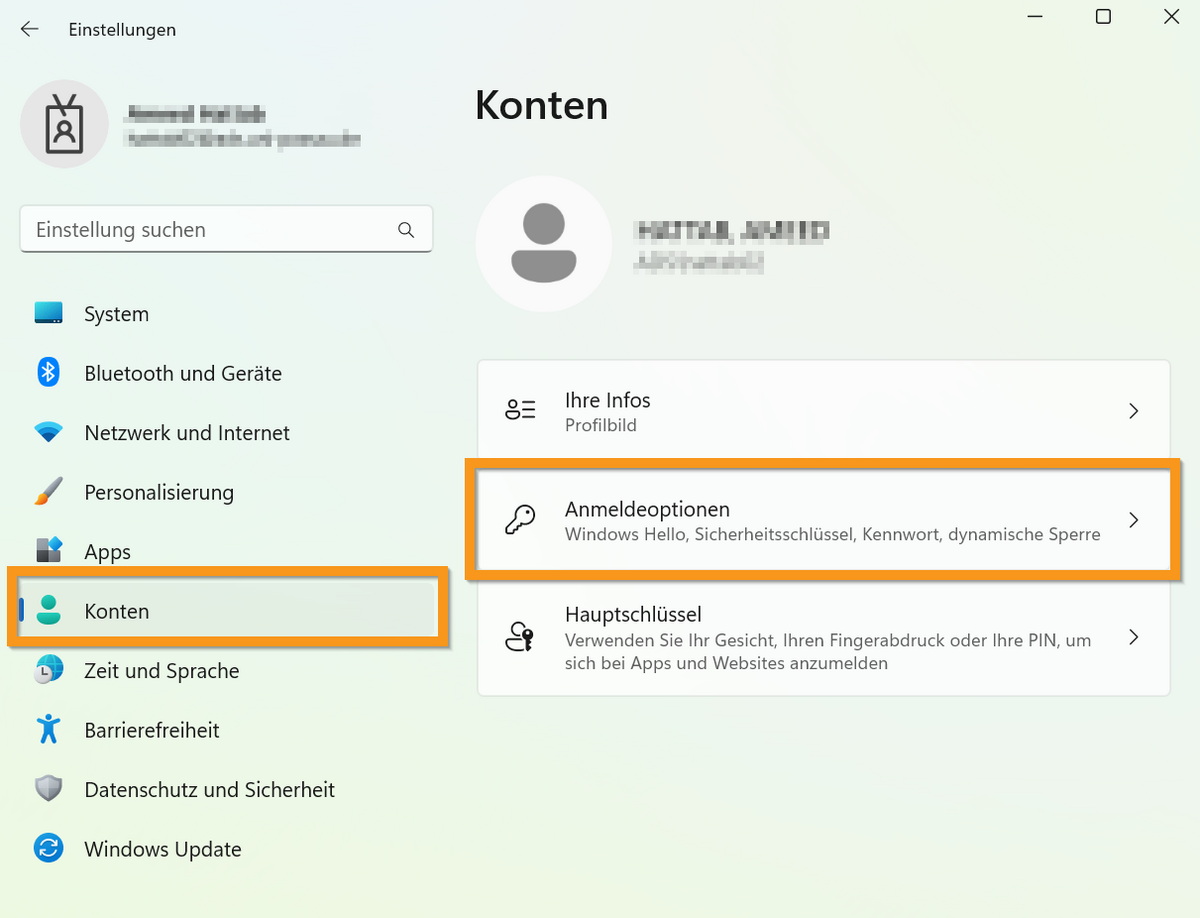Click the Datenschutz shield icon

click(x=48, y=789)
